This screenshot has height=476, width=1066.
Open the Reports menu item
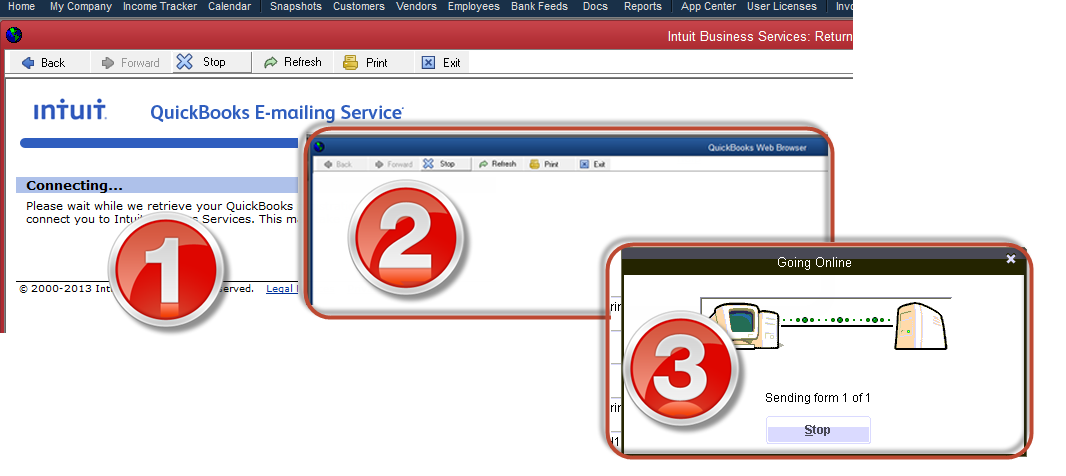tap(642, 6)
